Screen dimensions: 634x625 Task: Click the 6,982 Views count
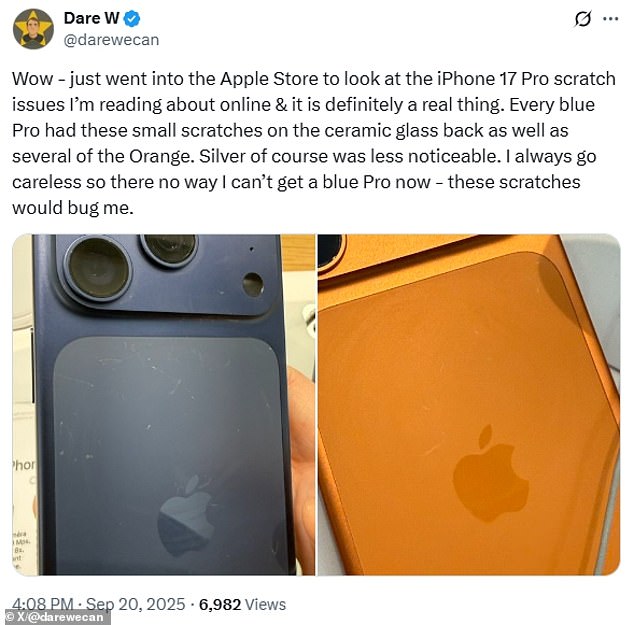click(242, 604)
